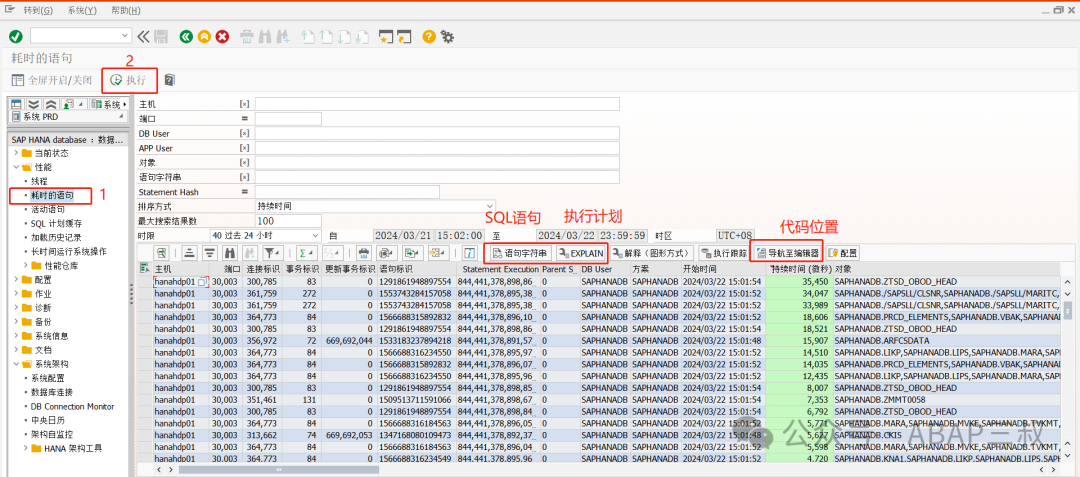The image size is (1080, 477).
Task: Click the 主机 input field
Action: (x=437, y=104)
